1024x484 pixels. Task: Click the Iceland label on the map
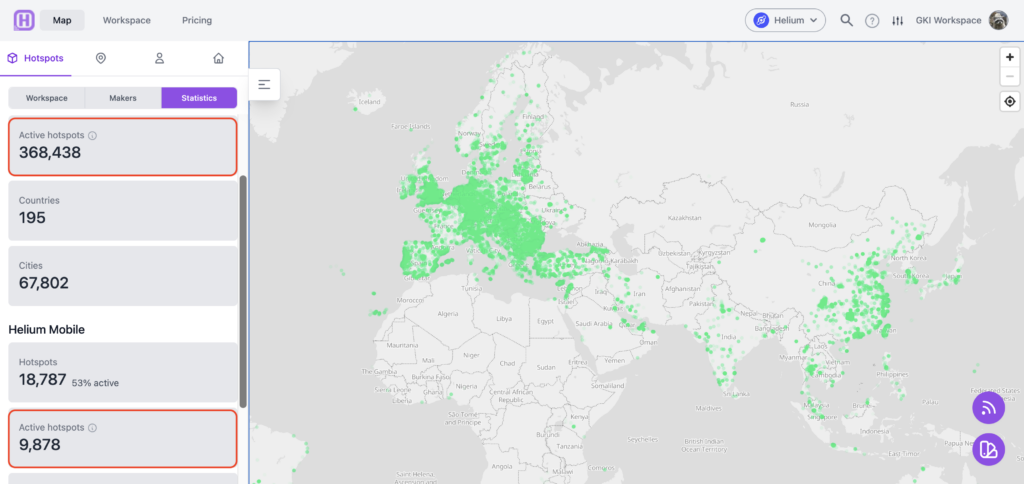(x=369, y=102)
